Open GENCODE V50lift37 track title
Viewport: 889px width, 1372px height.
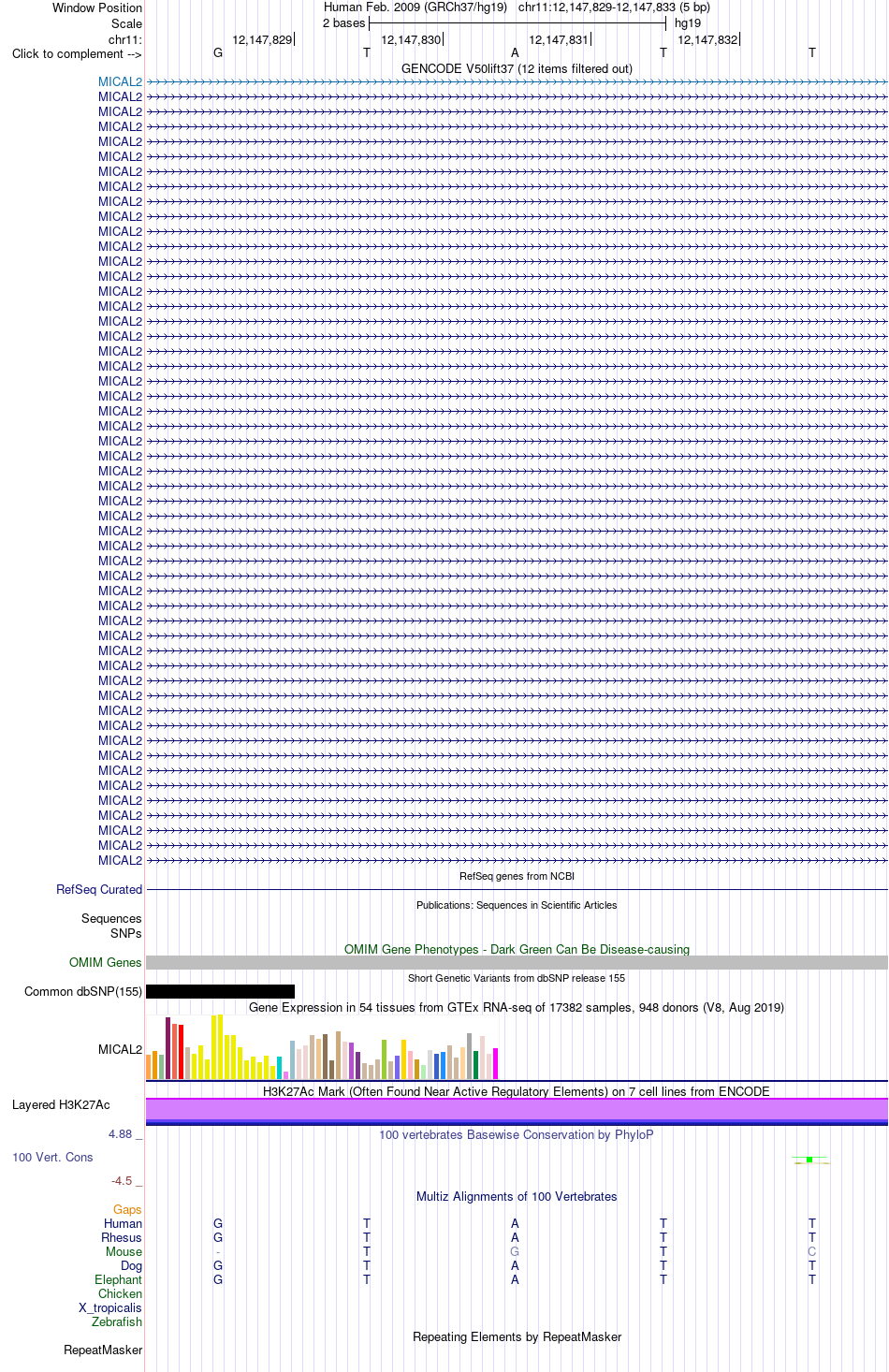(517, 68)
